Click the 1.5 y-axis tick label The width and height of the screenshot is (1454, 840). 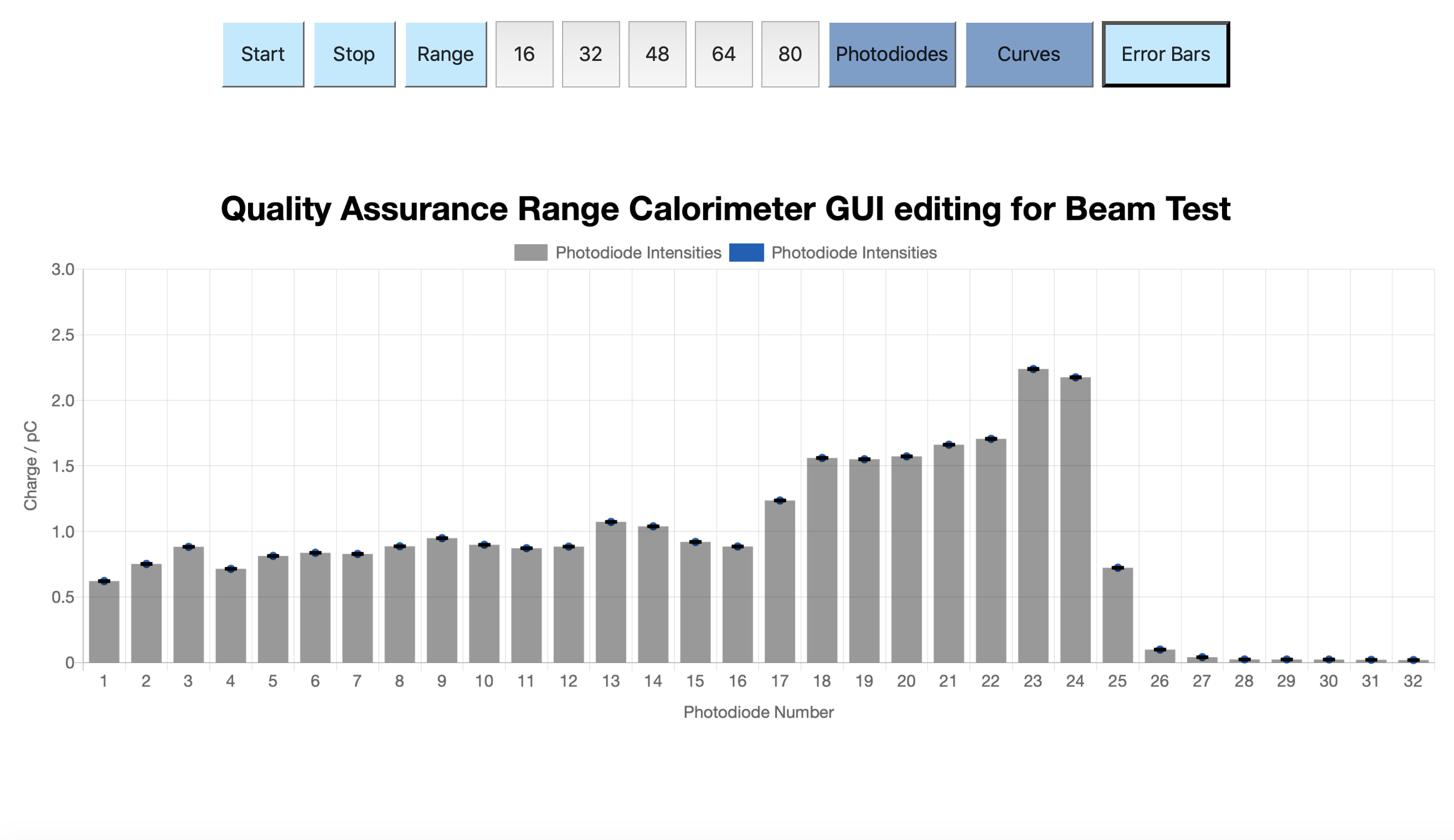(63, 466)
